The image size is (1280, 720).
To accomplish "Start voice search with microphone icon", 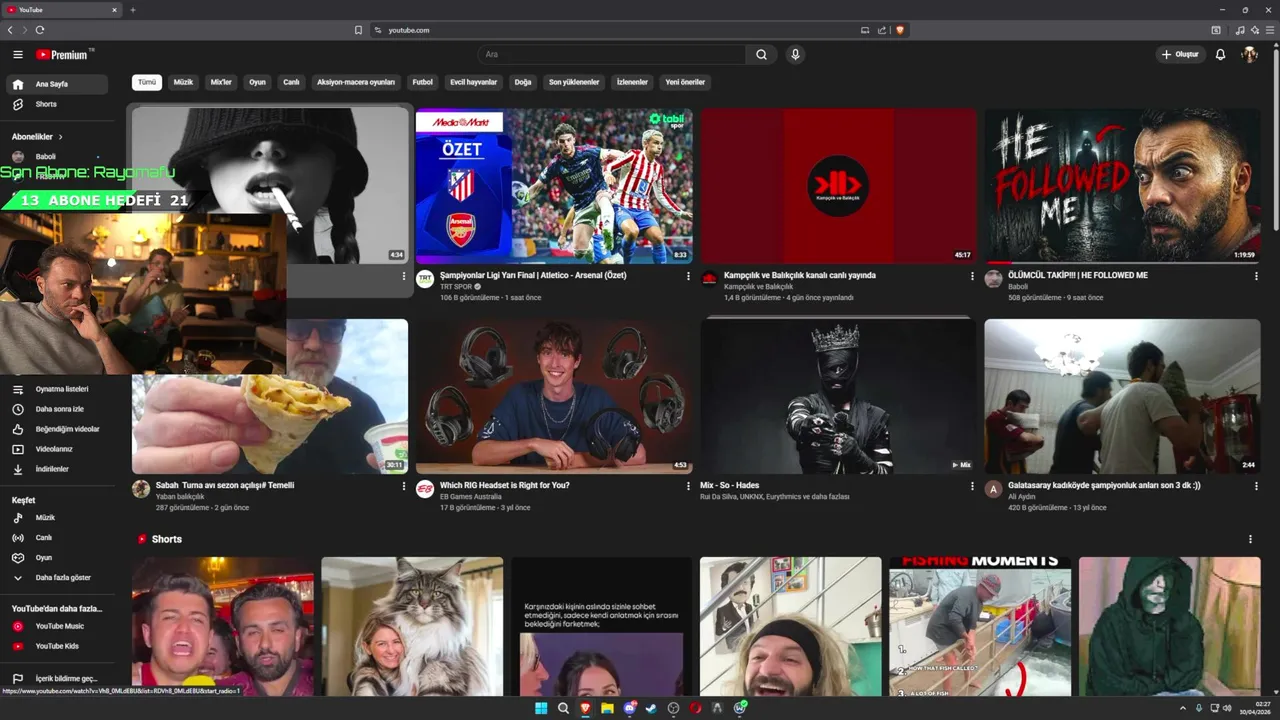I will pos(795,54).
